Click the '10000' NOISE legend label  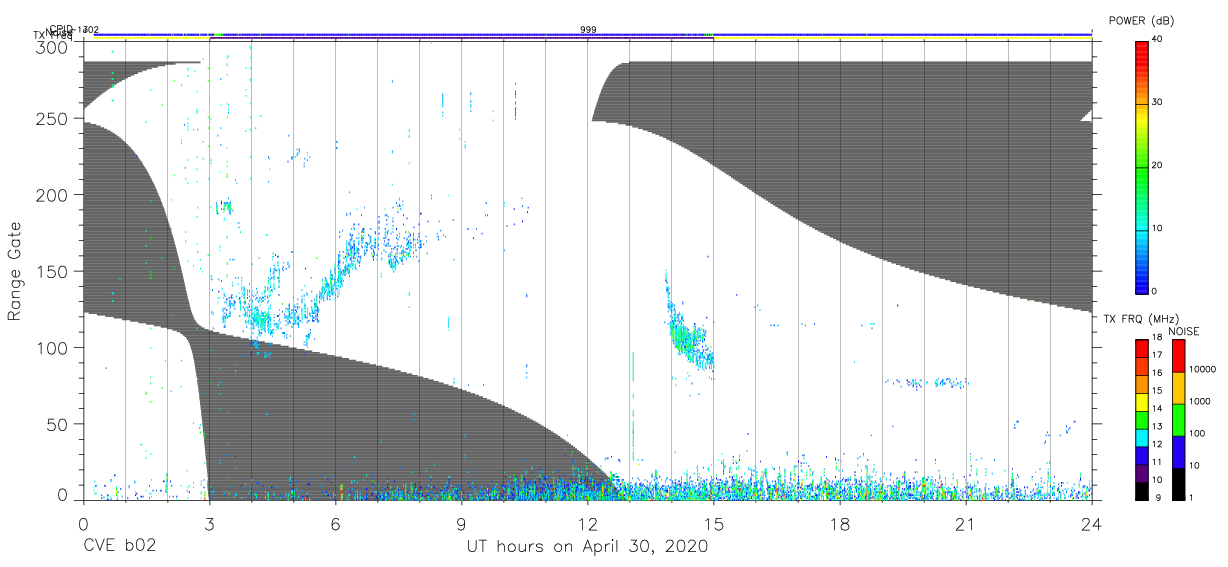(1202, 369)
